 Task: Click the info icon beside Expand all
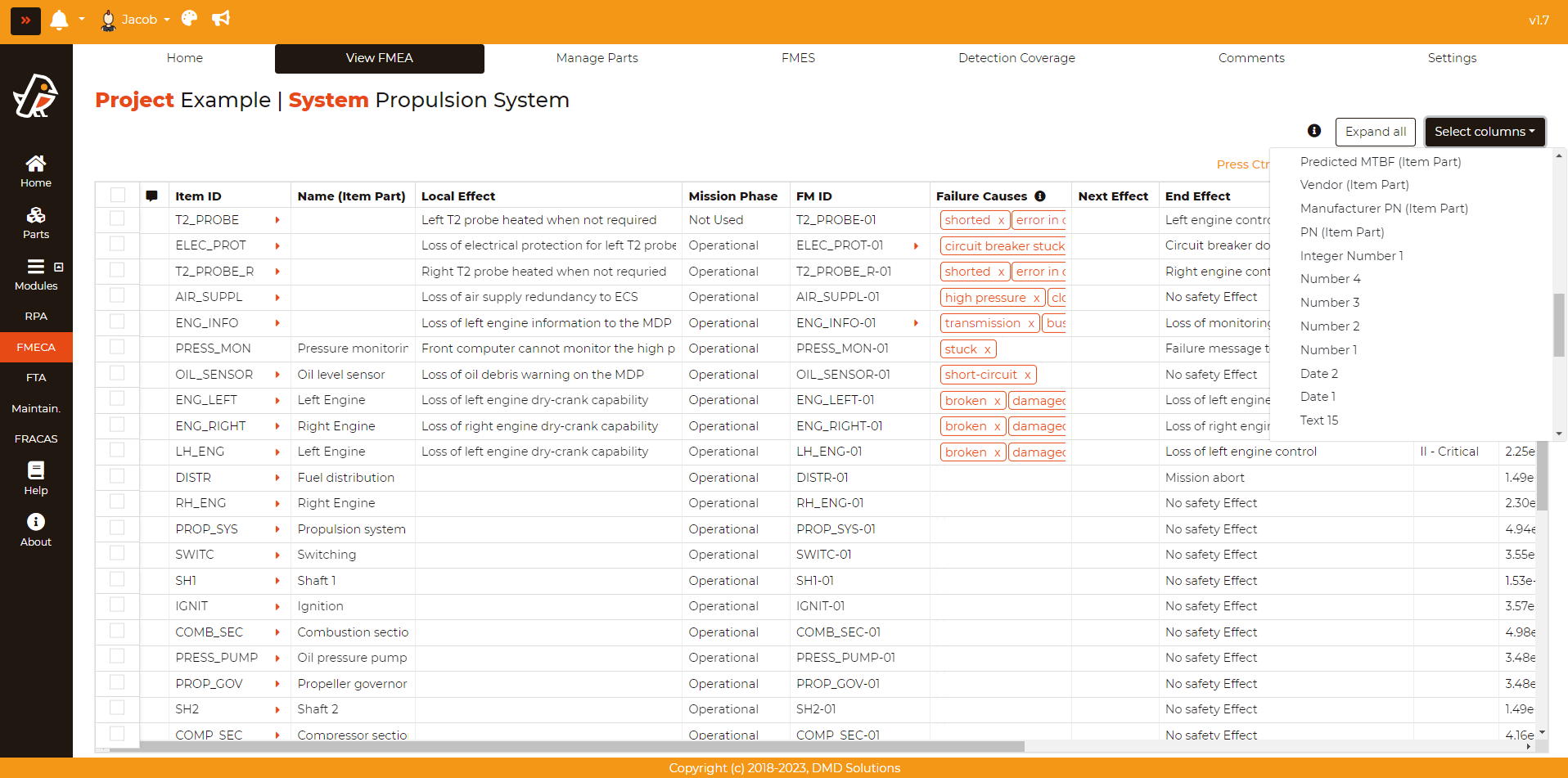pos(1314,131)
